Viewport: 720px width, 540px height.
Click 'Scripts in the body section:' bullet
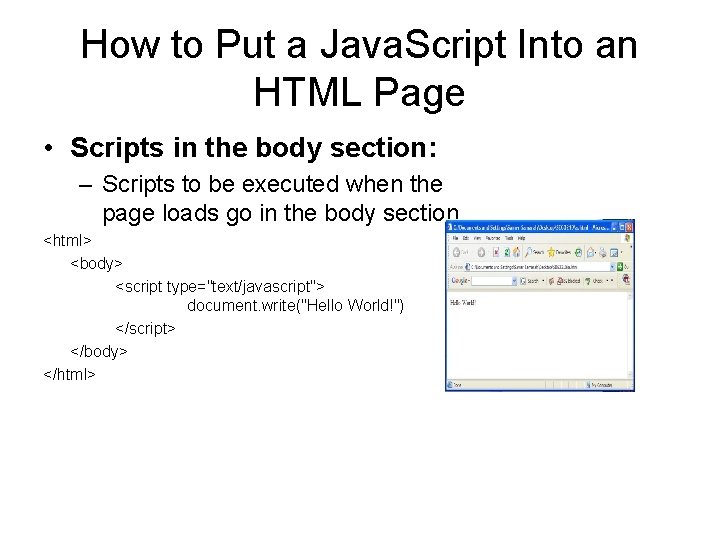253,147
